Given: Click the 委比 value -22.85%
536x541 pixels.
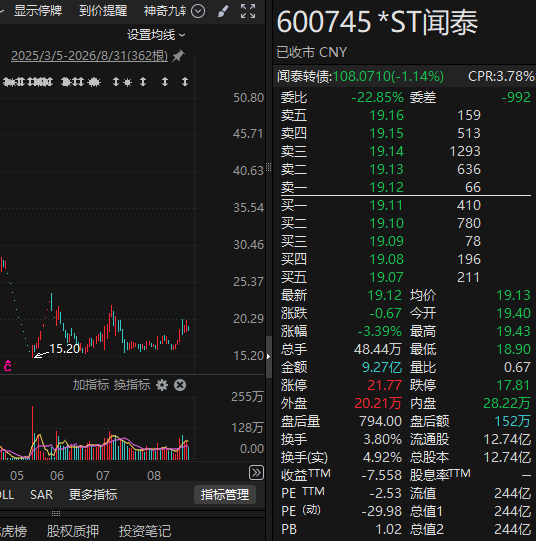Looking at the screenshot, I should tap(377, 98).
